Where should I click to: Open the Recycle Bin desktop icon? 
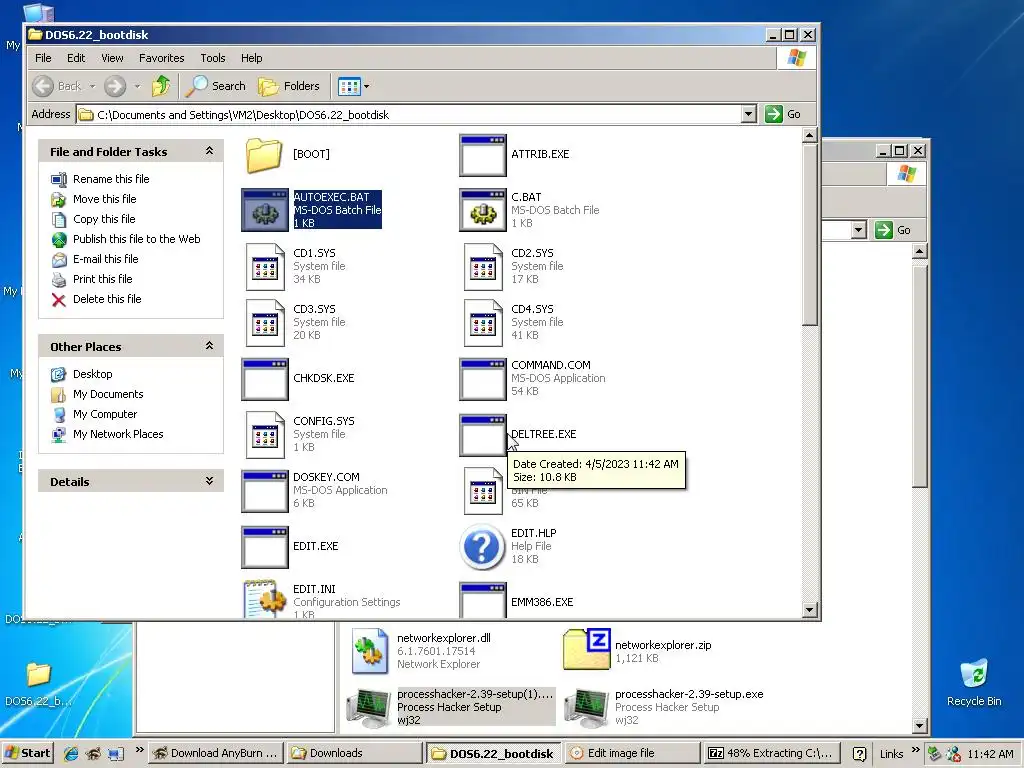click(x=974, y=682)
